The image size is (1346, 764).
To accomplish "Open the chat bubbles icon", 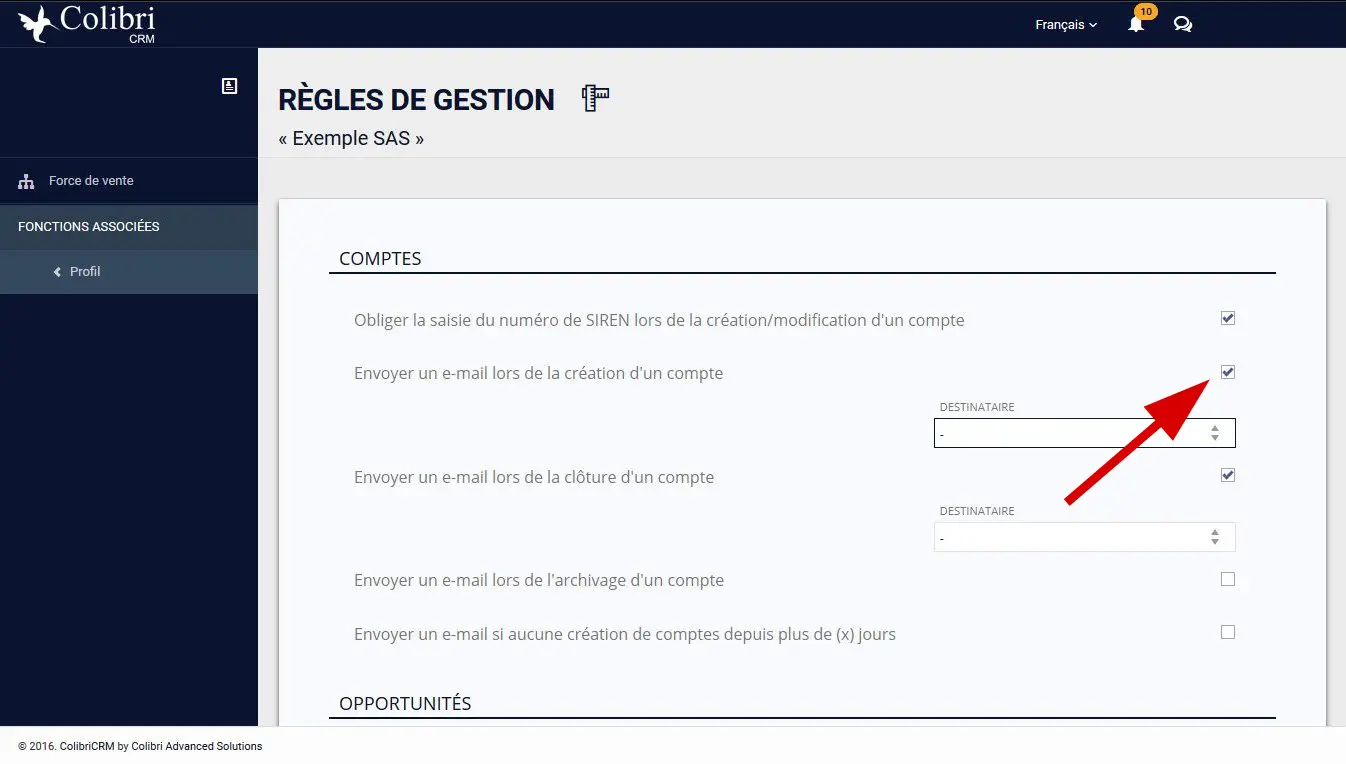I will pos(1183,25).
